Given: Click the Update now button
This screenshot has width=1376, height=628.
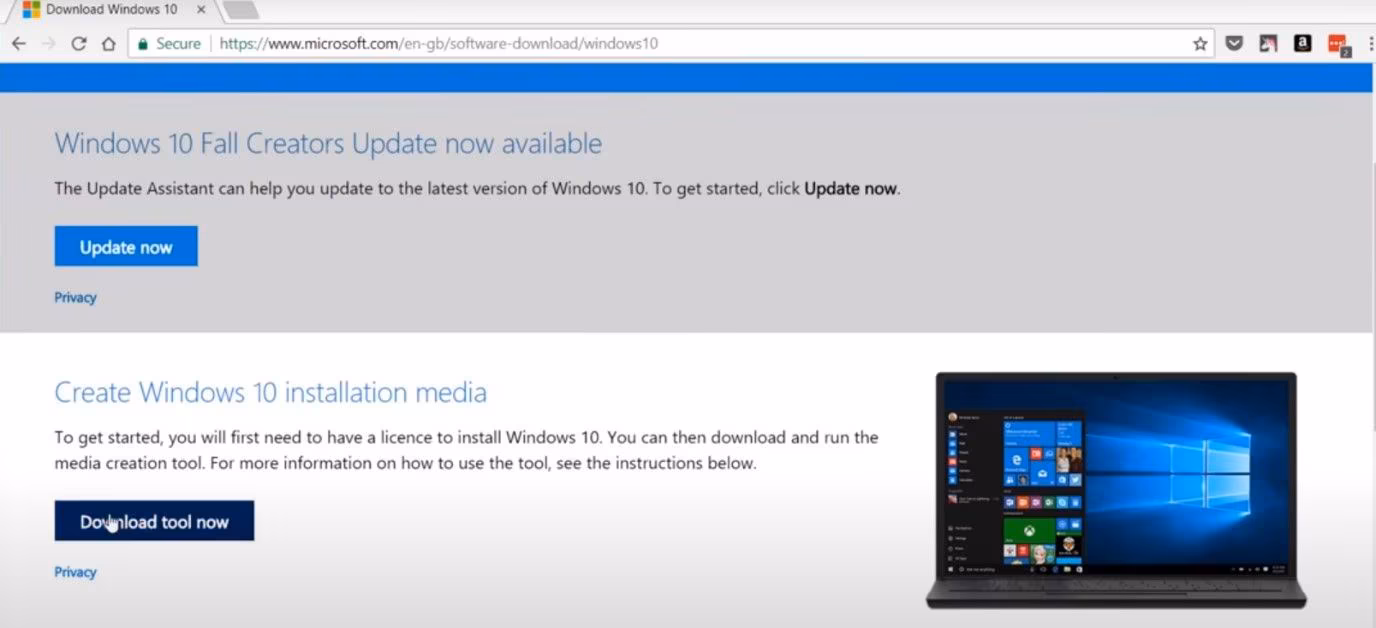Looking at the screenshot, I should pos(126,247).
